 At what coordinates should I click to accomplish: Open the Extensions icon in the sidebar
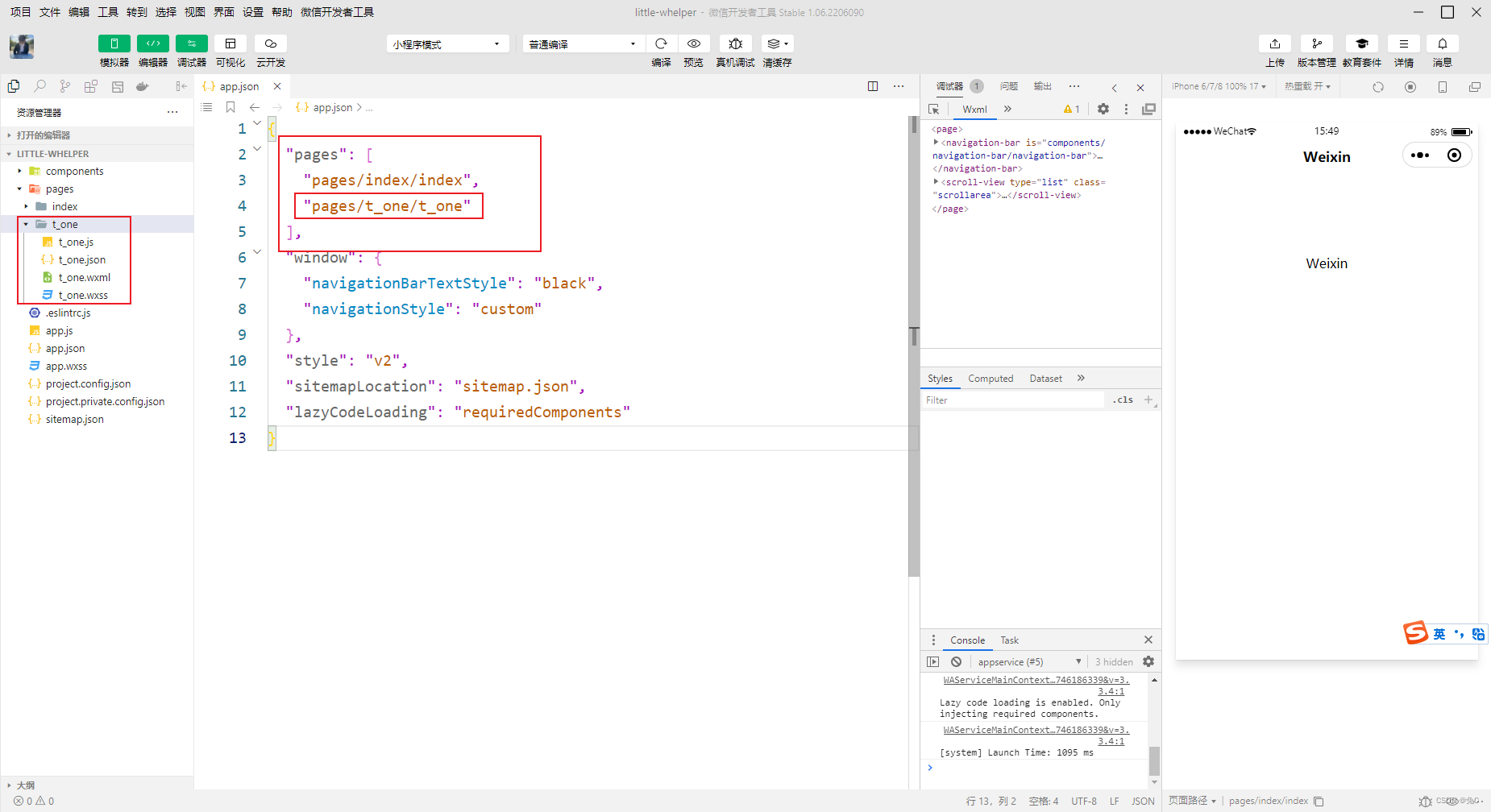click(x=91, y=86)
